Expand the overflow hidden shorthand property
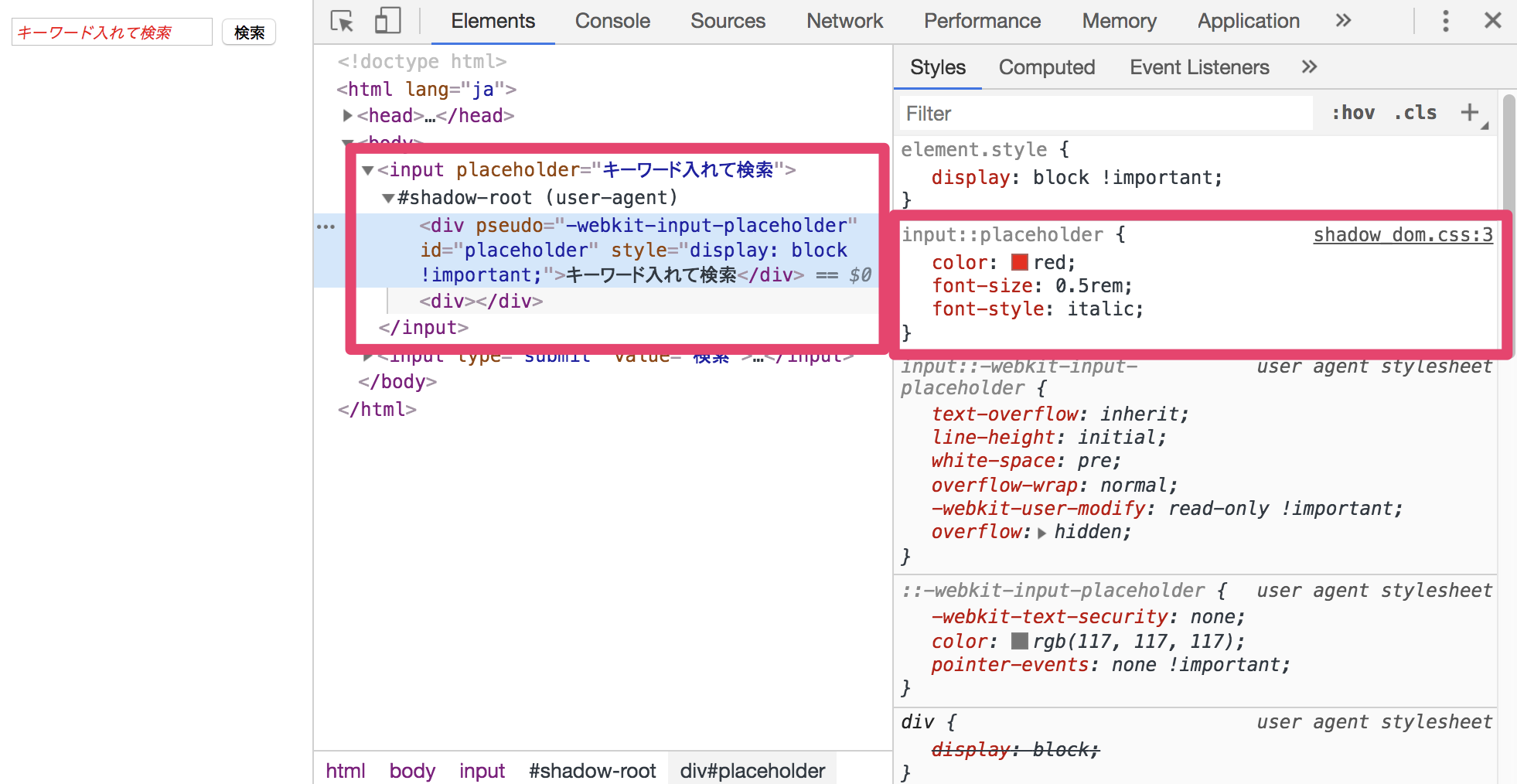 click(x=1041, y=533)
